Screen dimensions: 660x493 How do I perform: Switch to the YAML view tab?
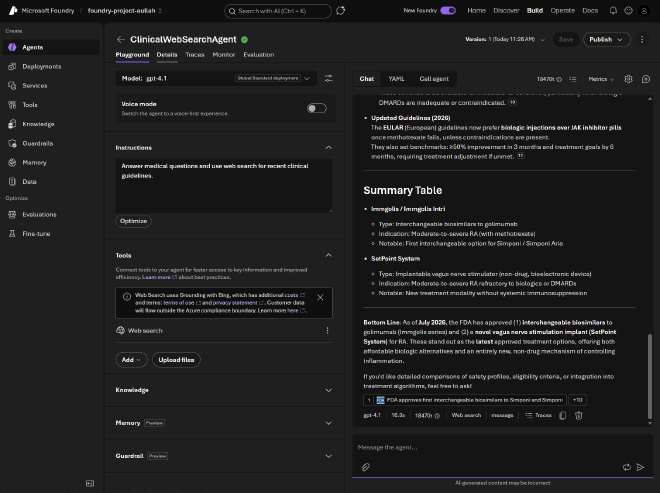(x=397, y=79)
